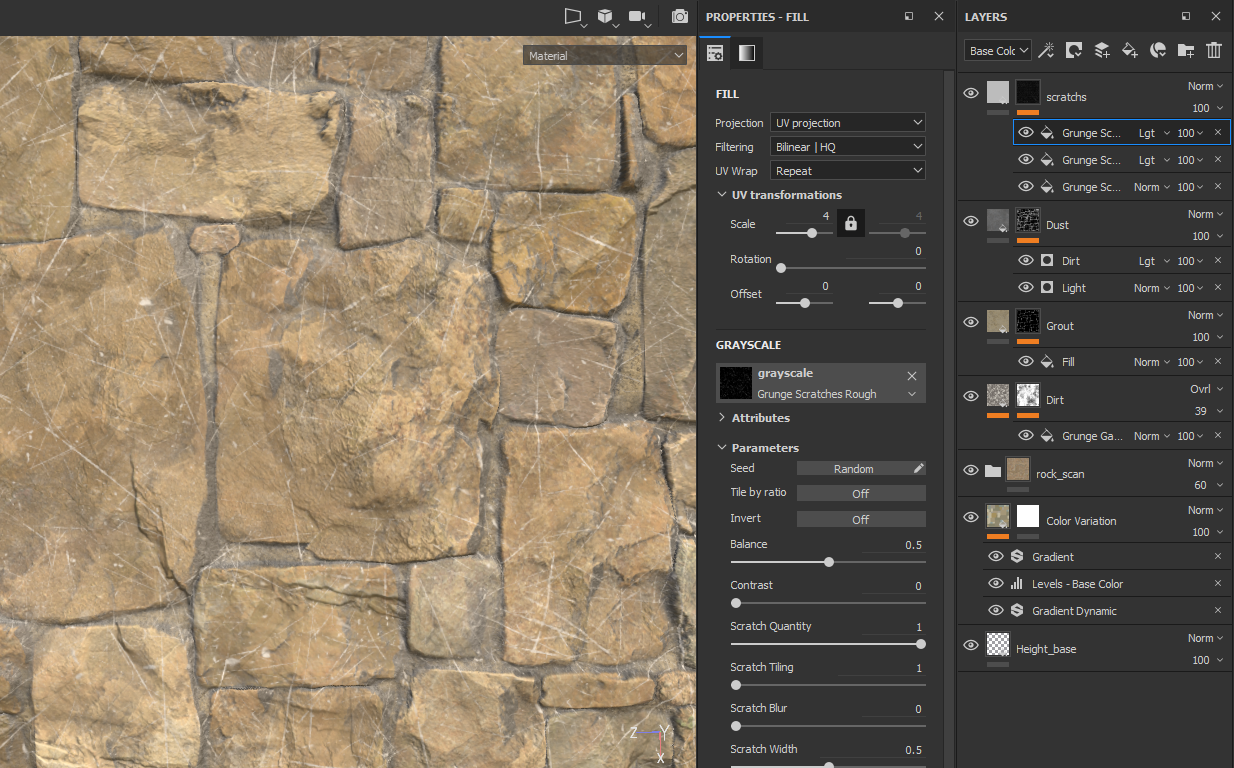Open the Projection dropdown
1234x768 pixels.
point(848,123)
